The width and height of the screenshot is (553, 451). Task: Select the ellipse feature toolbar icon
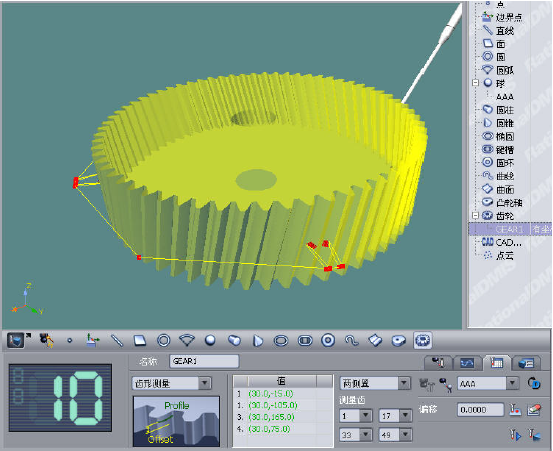[x=281, y=341]
